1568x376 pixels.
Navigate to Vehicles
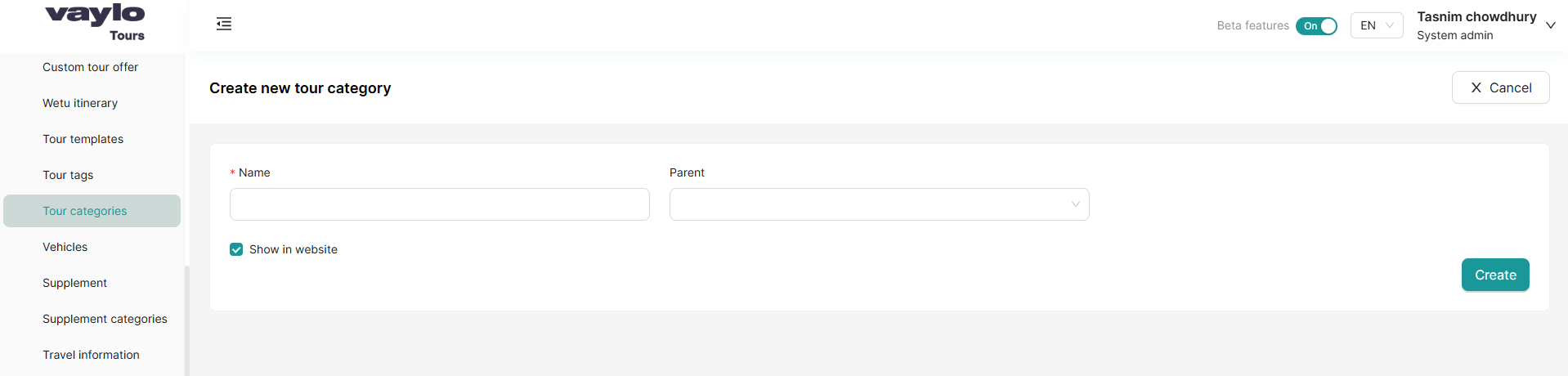(x=65, y=247)
